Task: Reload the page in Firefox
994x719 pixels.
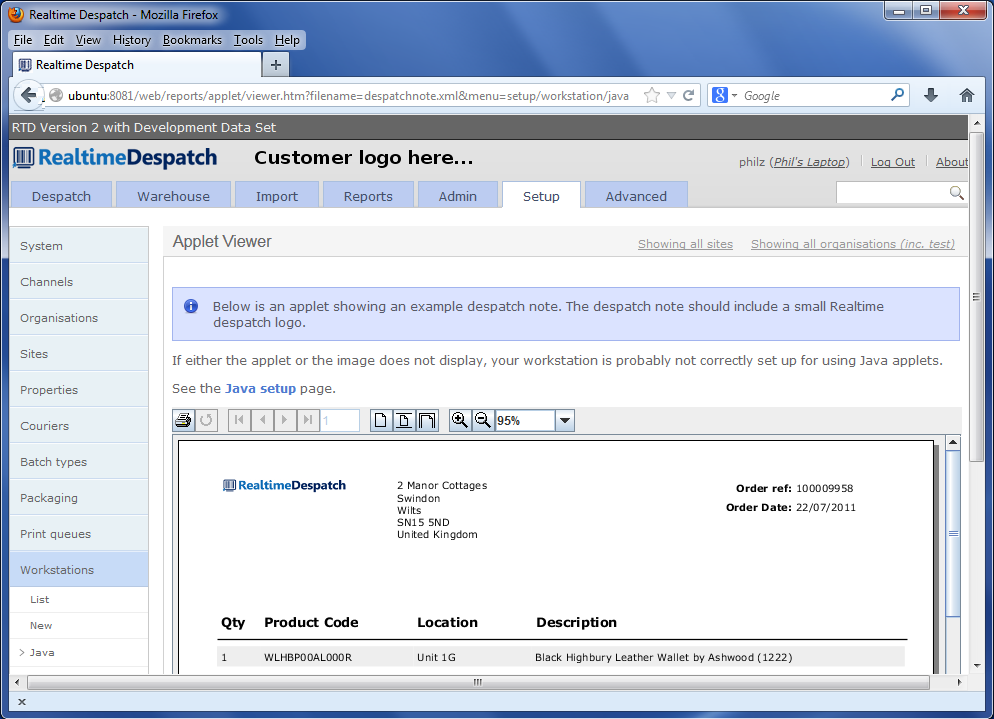Action: point(688,96)
